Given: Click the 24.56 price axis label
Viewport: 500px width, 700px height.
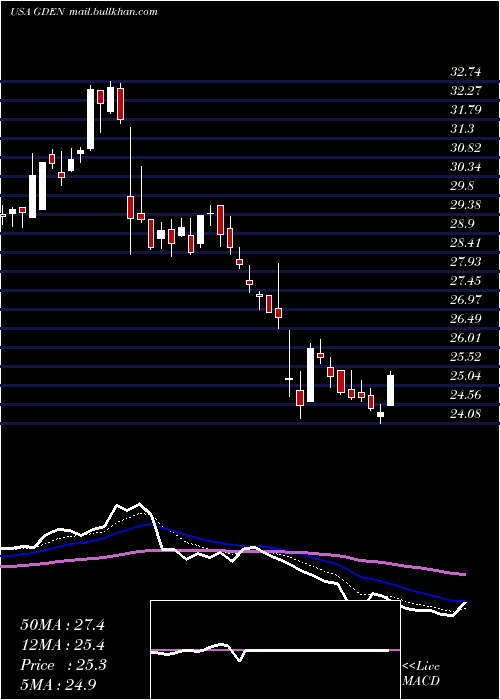Looking at the screenshot, I should (466, 395).
